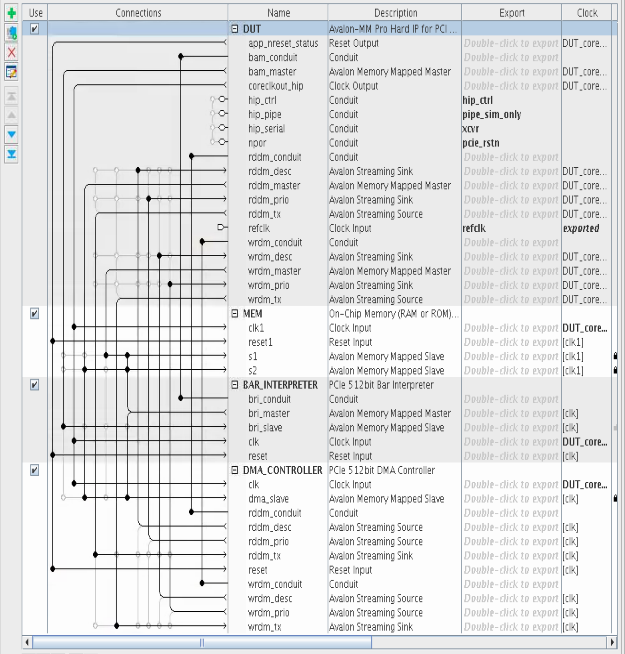625x654 pixels.
Task: Click the Connections column header
Action: pos(138,13)
